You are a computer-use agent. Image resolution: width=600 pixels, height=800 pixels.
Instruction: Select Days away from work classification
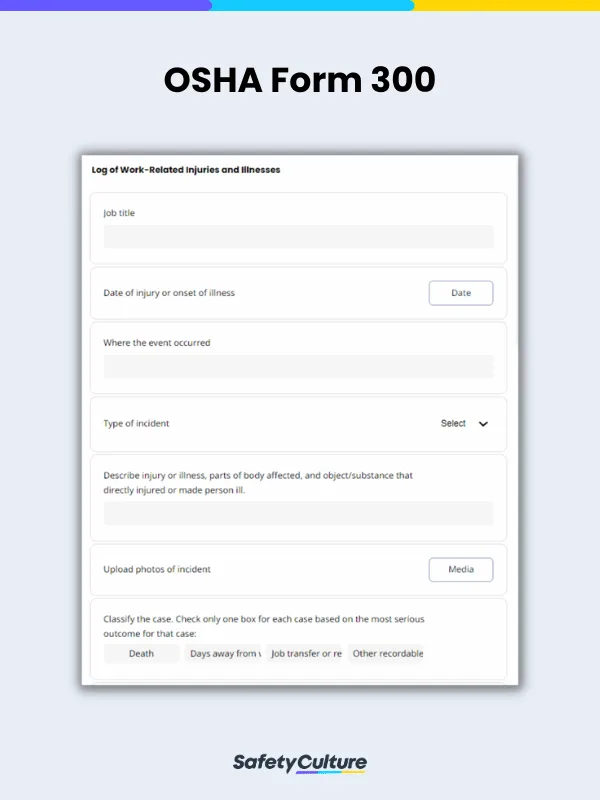(x=222, y=653)
